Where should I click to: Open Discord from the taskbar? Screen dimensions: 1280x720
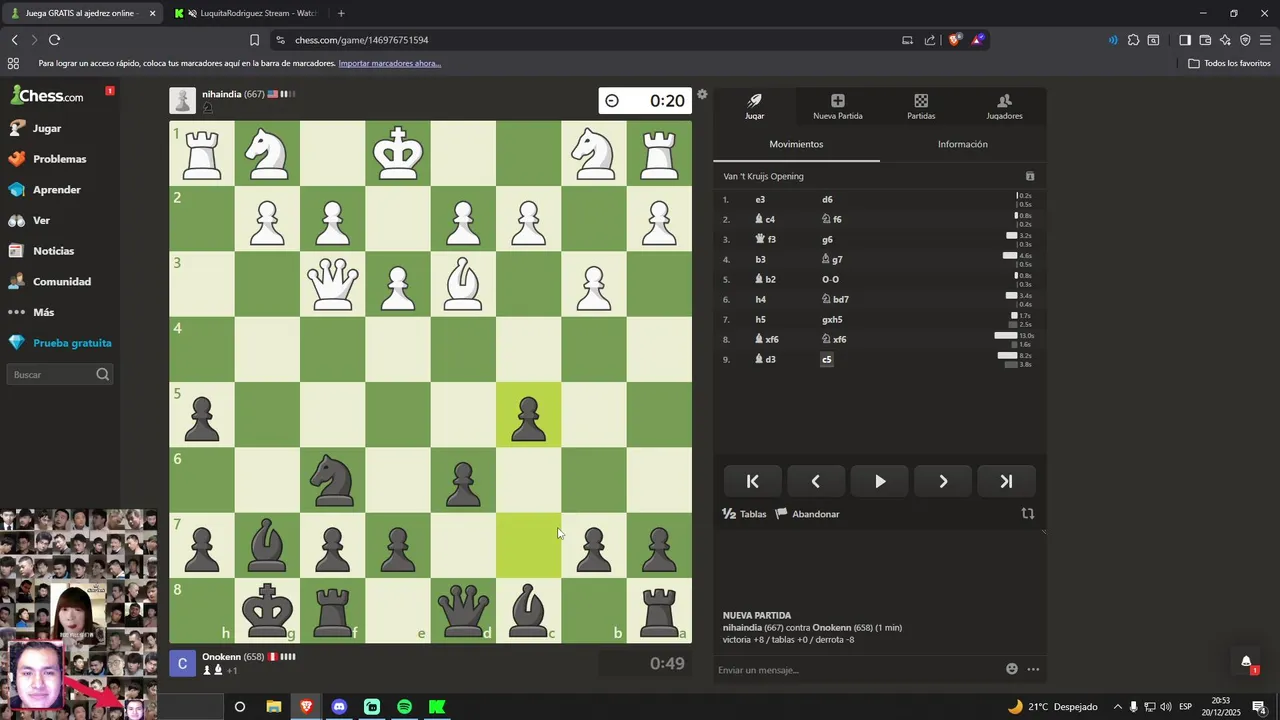pos(339,707)
